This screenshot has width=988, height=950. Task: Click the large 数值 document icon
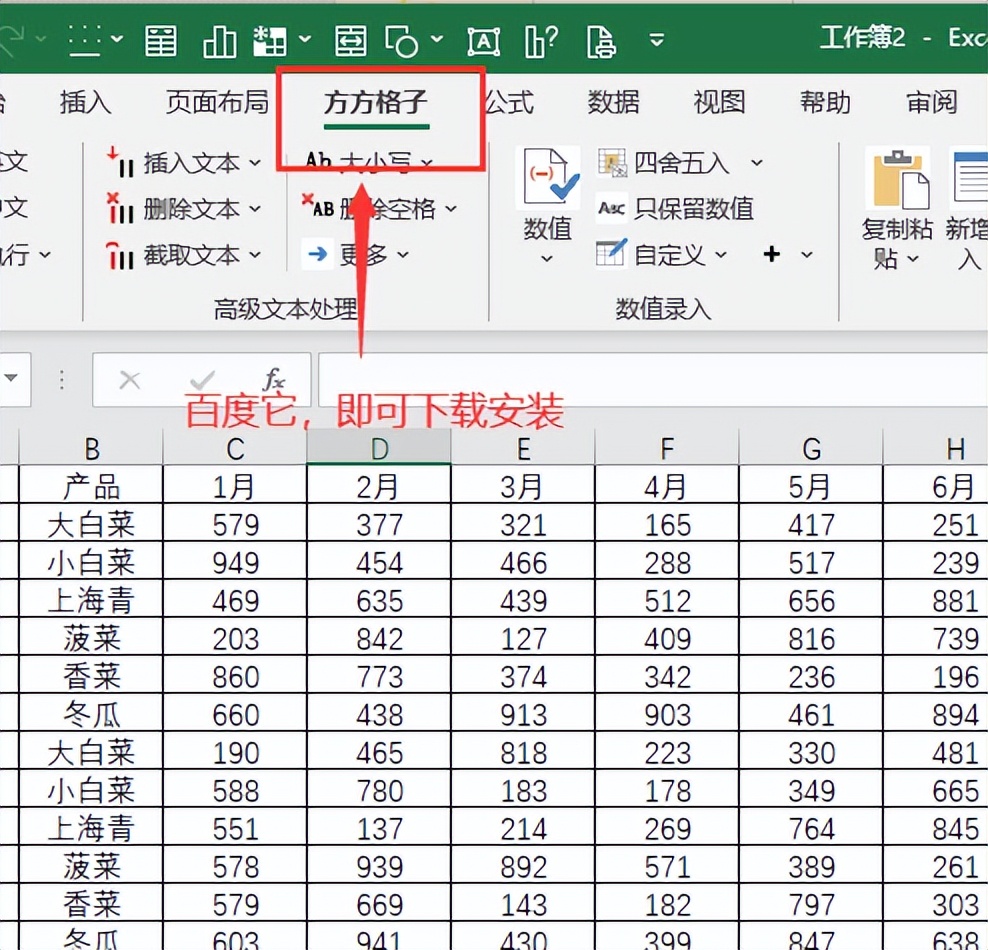click(548, 177)
